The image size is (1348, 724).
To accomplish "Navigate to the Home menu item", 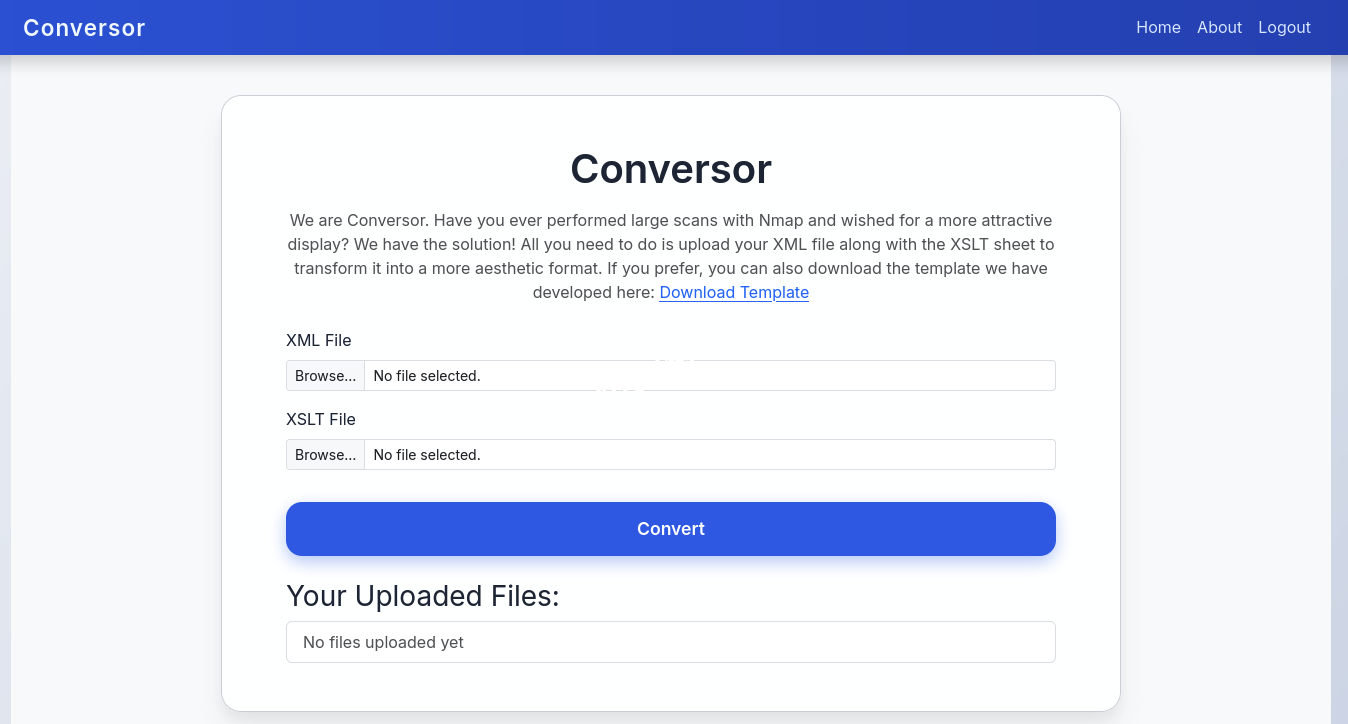I will [x=1158, y=27].
